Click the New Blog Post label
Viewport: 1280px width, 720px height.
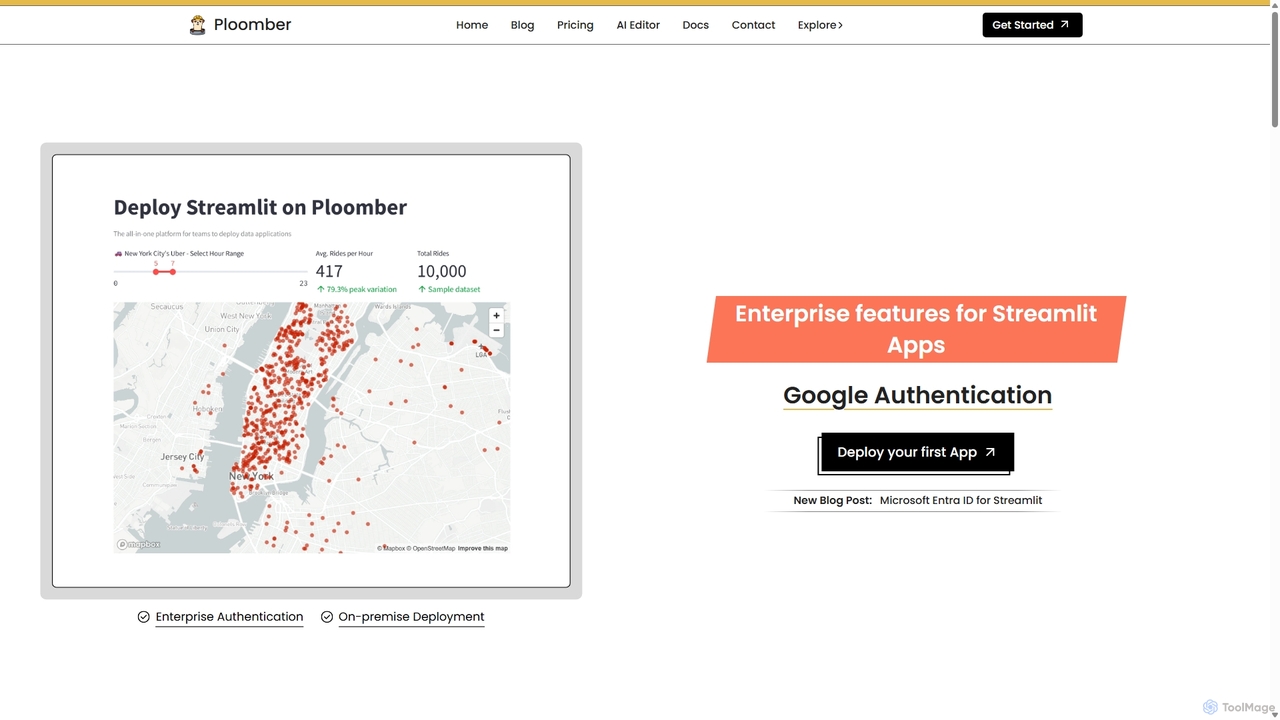click(x=832, y=500)
